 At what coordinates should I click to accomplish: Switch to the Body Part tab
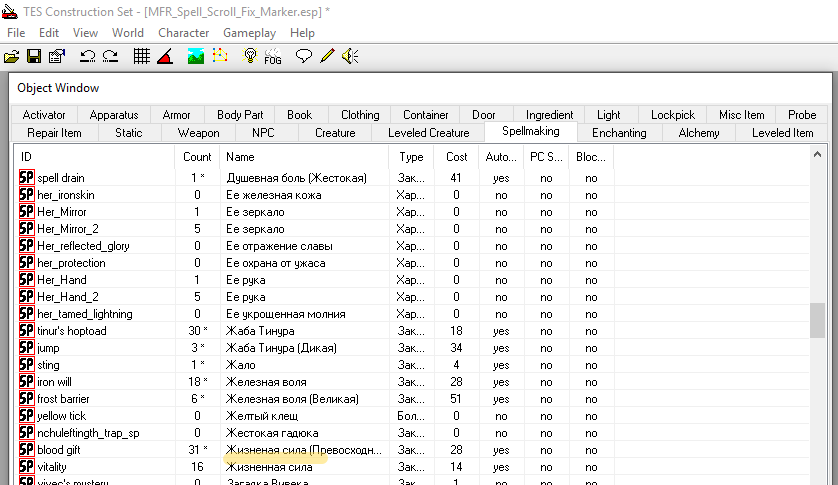click(240, 115)
